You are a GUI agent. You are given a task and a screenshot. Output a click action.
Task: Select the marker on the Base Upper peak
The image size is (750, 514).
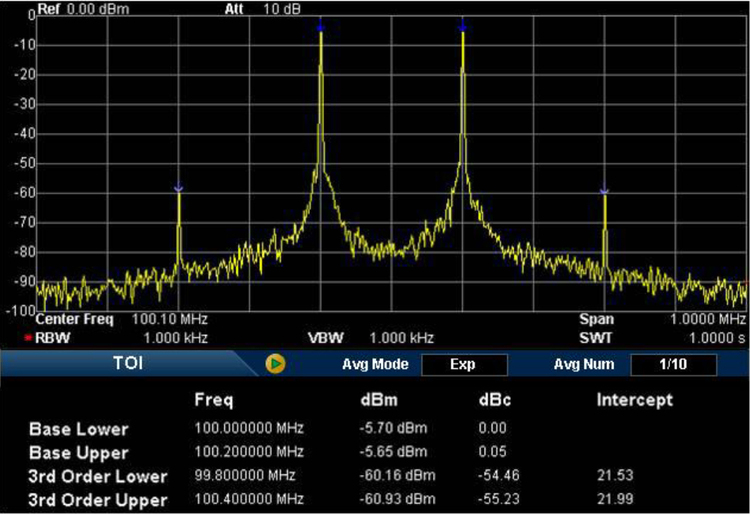coord(463,23)
